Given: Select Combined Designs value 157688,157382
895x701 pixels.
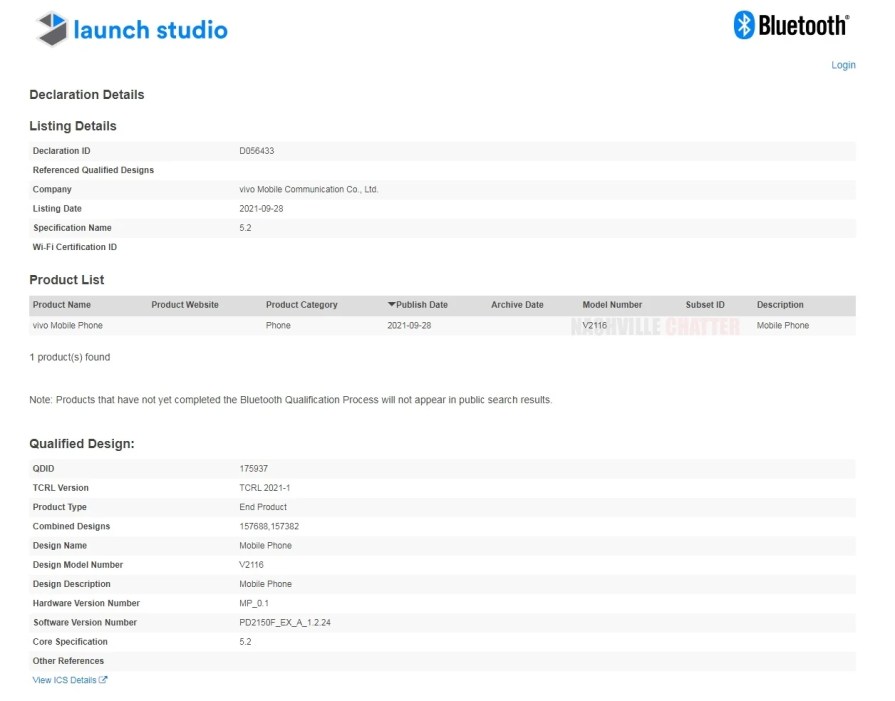Looking at the screenshot, I should (269, 526).
